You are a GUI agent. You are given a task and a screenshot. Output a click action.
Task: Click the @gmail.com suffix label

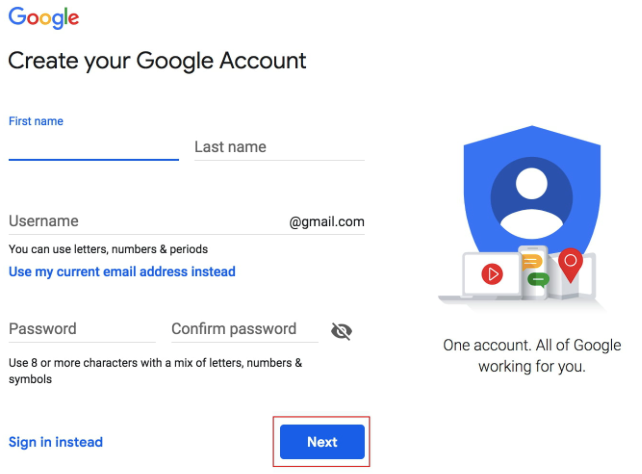pyautogui.click(x=327, y=222)
